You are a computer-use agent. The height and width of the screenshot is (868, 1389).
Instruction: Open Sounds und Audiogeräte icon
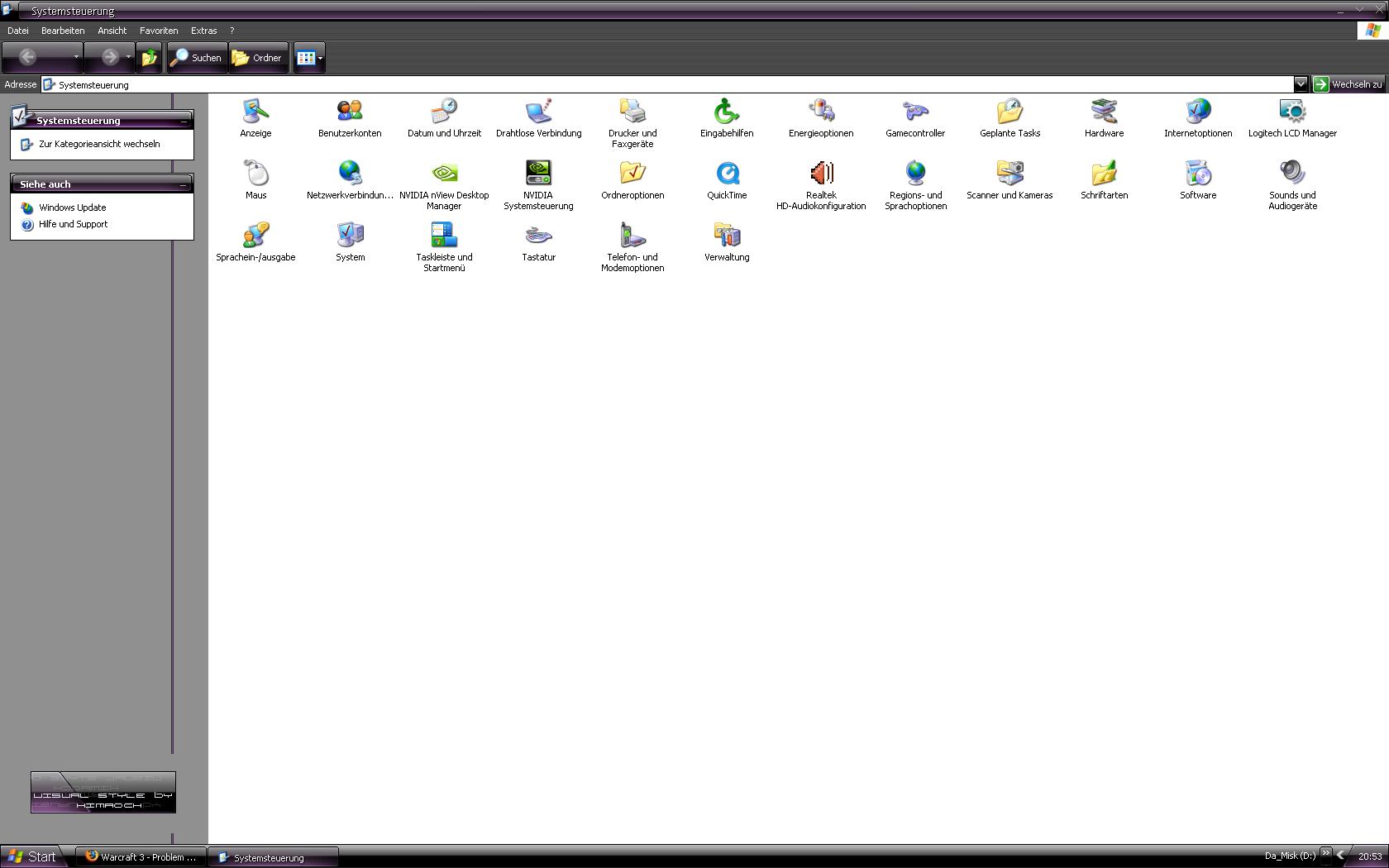(1292, 173)
